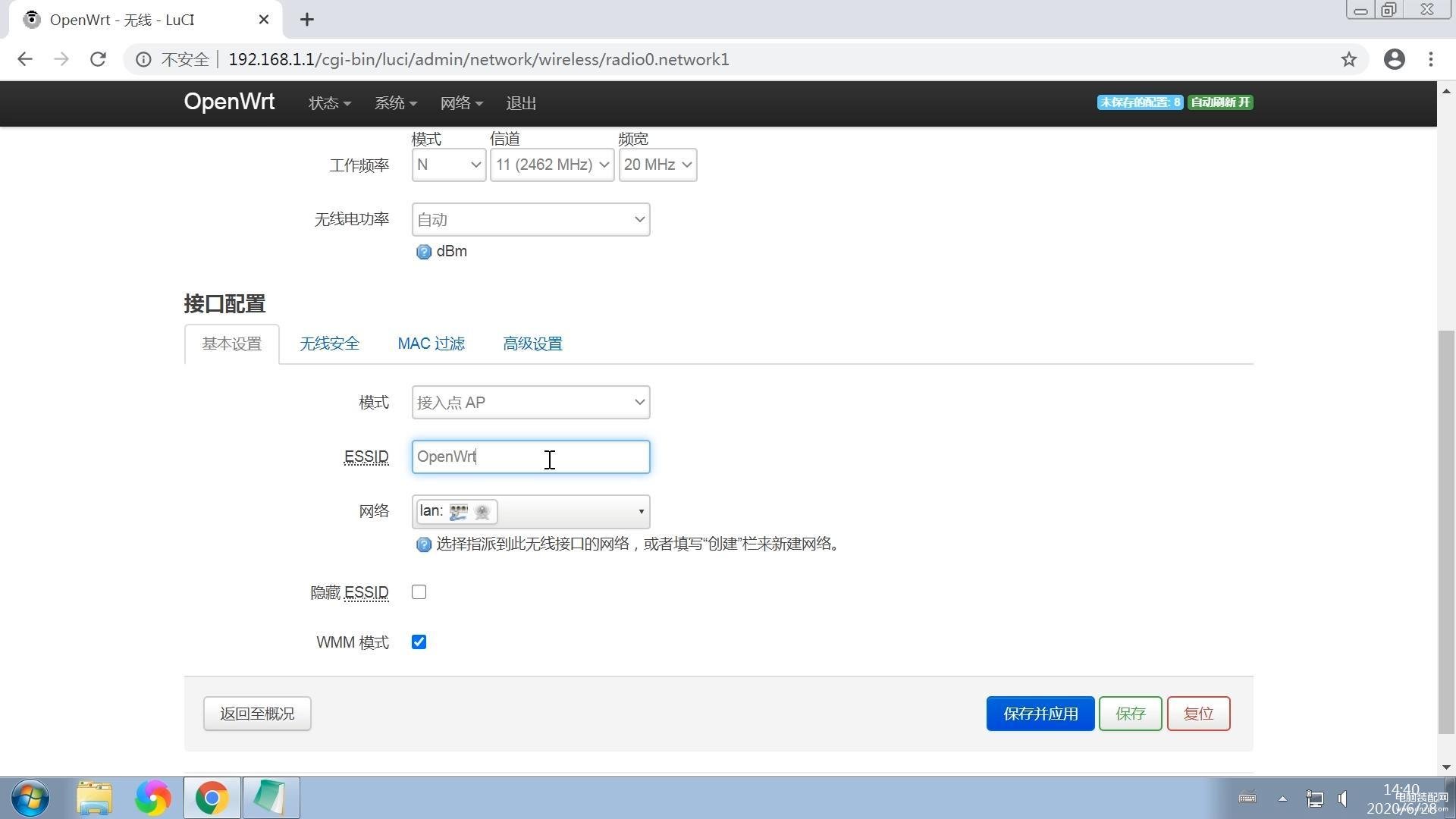Open the interface mode 接入点 AP dropdown
The height and width of the screenshot is (819, 1456).
[x=531, y=402]
